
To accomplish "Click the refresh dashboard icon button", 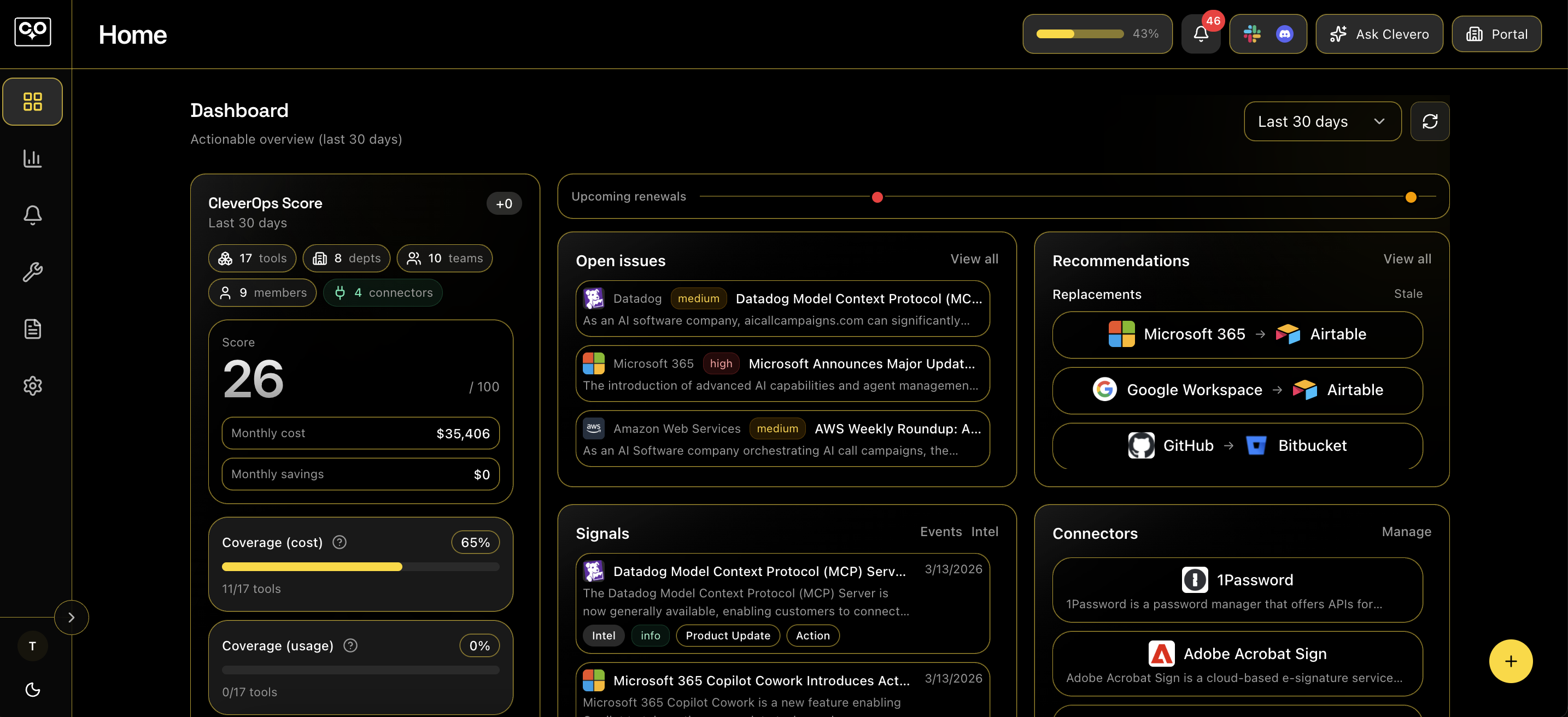I will (1429, 122).
